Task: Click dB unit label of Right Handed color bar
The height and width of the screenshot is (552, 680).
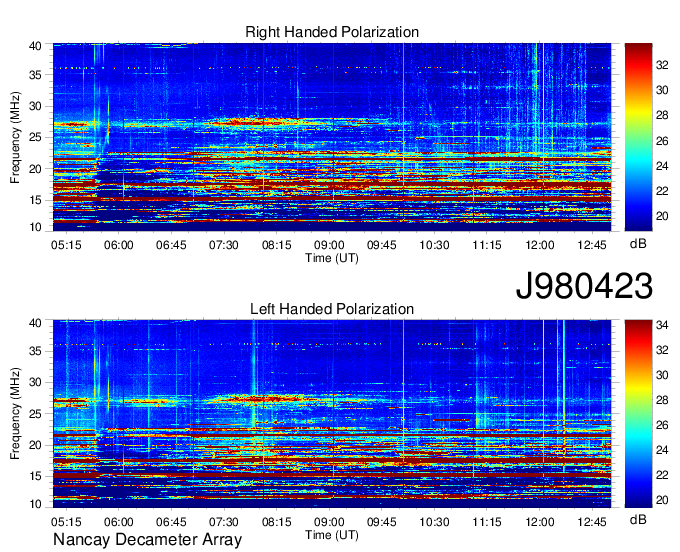Action: [x=638, y=244]
